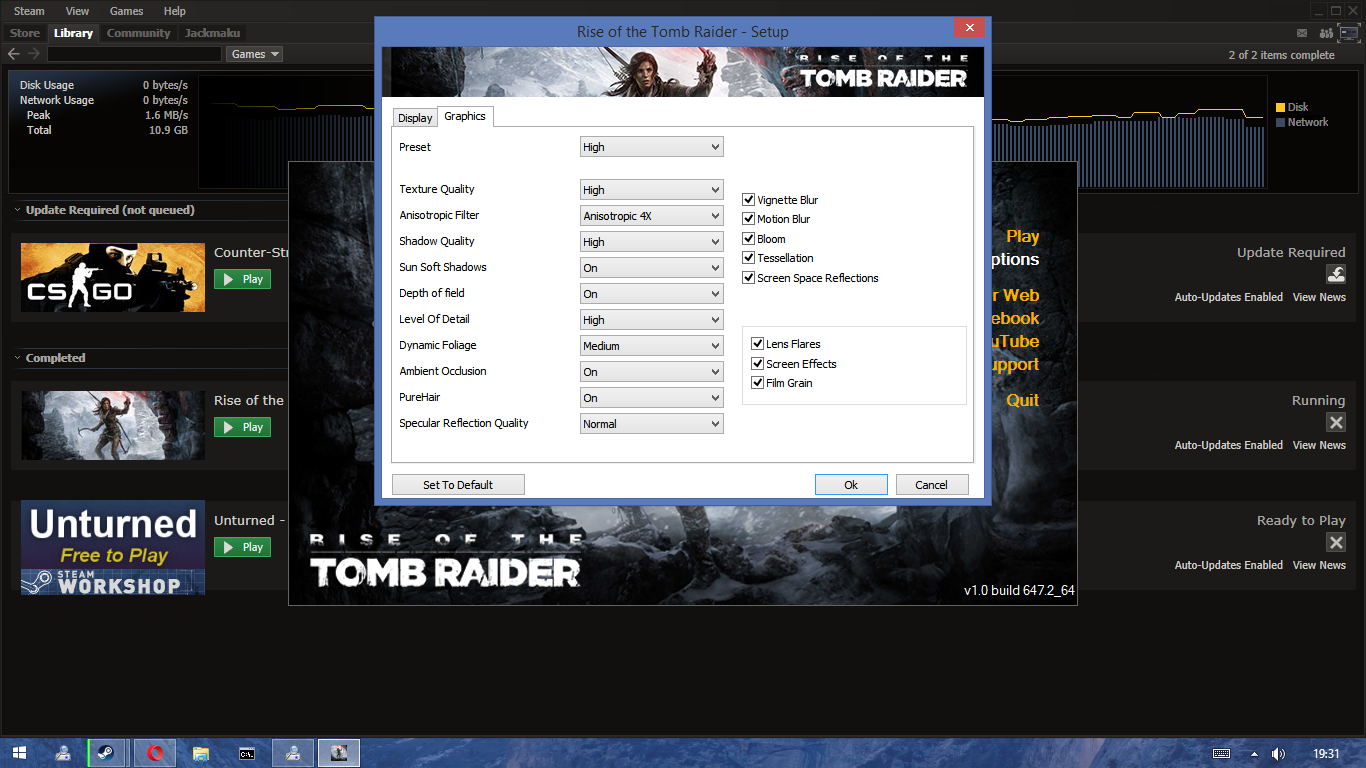Go back with Steam left arrow

[14, 54]
